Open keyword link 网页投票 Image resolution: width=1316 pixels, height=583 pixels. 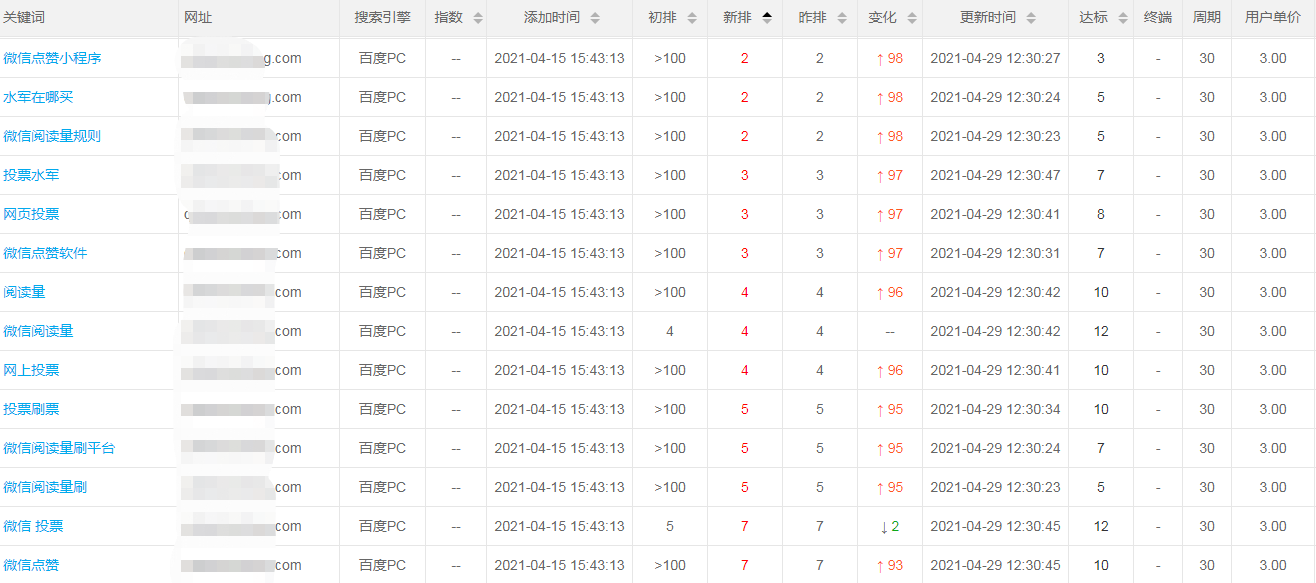[x=31, y=214]
